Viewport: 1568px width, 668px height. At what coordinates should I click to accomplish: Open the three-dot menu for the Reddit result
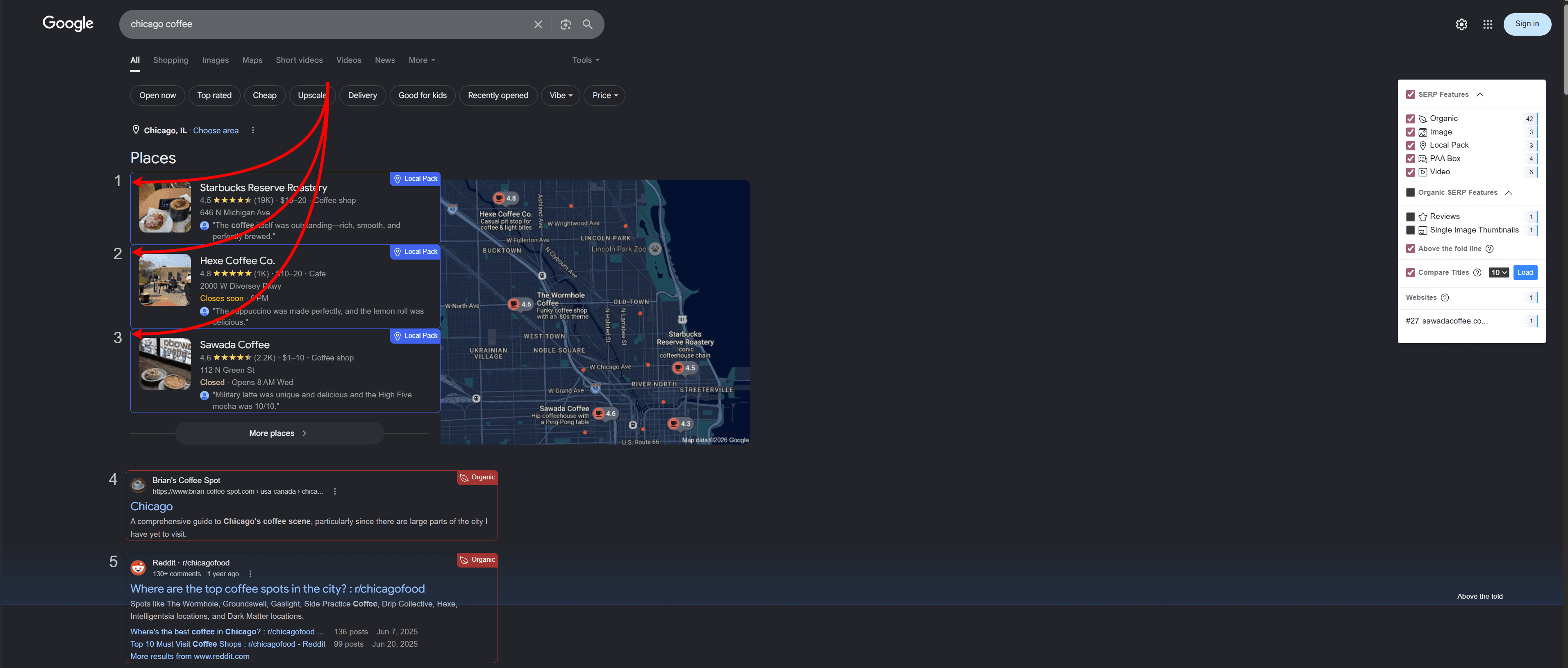pos(250,574)
